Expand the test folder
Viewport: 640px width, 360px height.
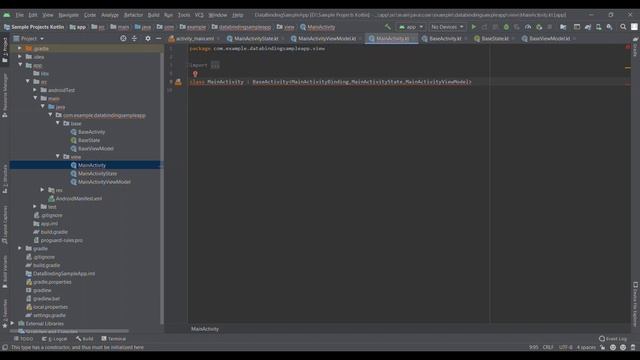[x=35, y=207]
